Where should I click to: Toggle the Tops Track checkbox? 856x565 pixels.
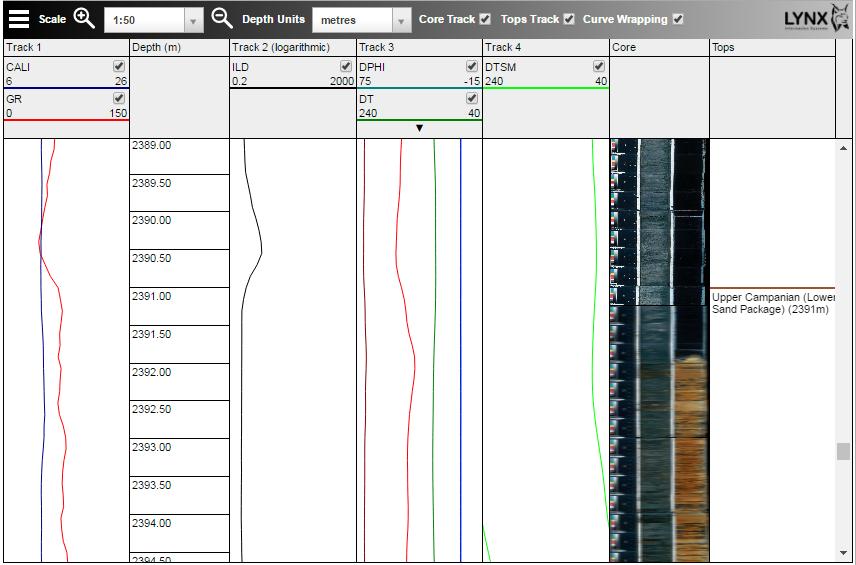click(x=569, y=19)
